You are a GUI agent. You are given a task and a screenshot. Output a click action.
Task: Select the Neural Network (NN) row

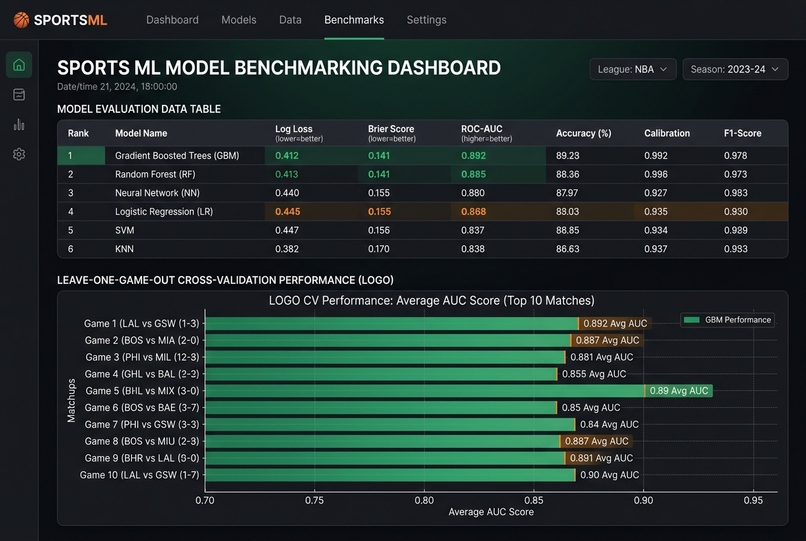coord(423,193)
